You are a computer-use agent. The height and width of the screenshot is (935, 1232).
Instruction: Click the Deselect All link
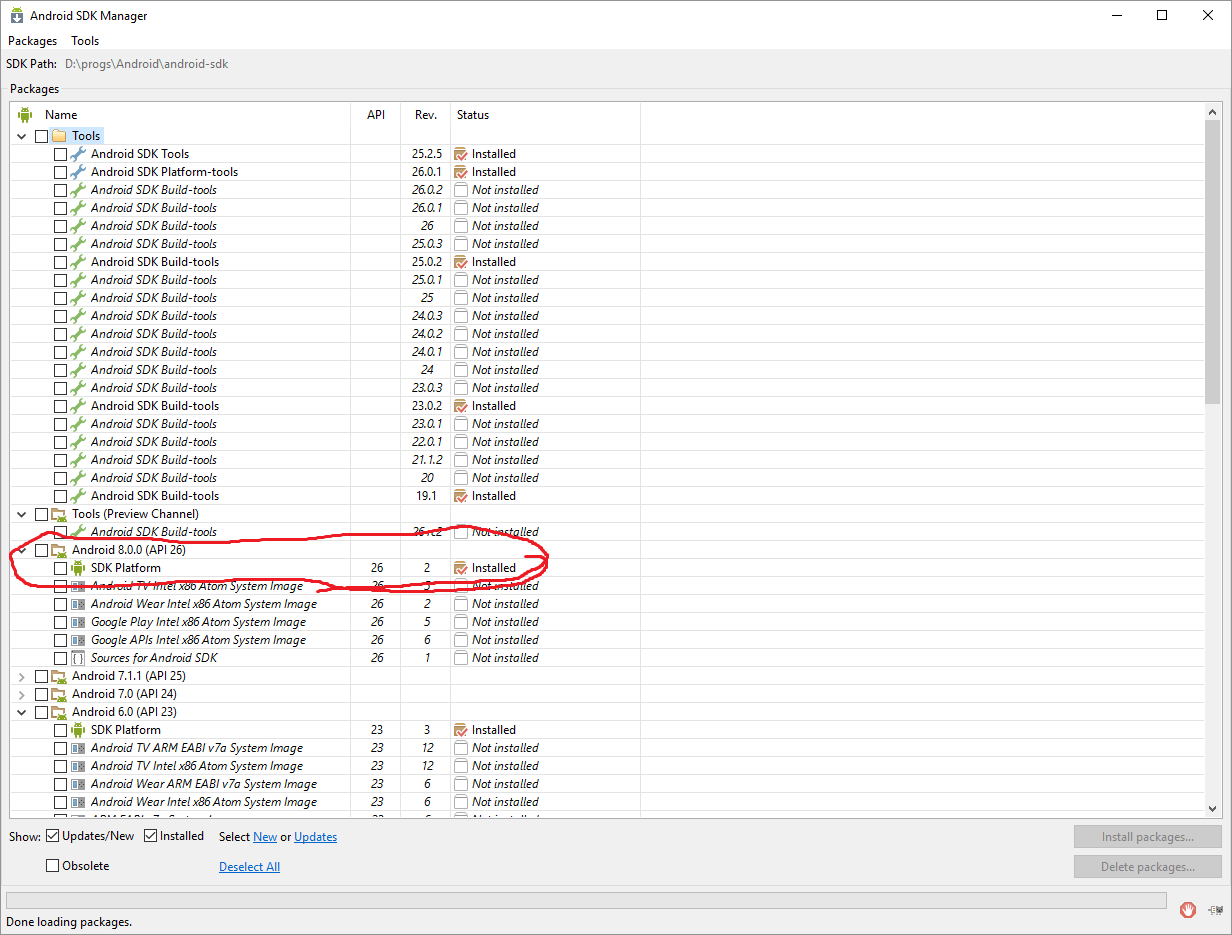point(249,866)
